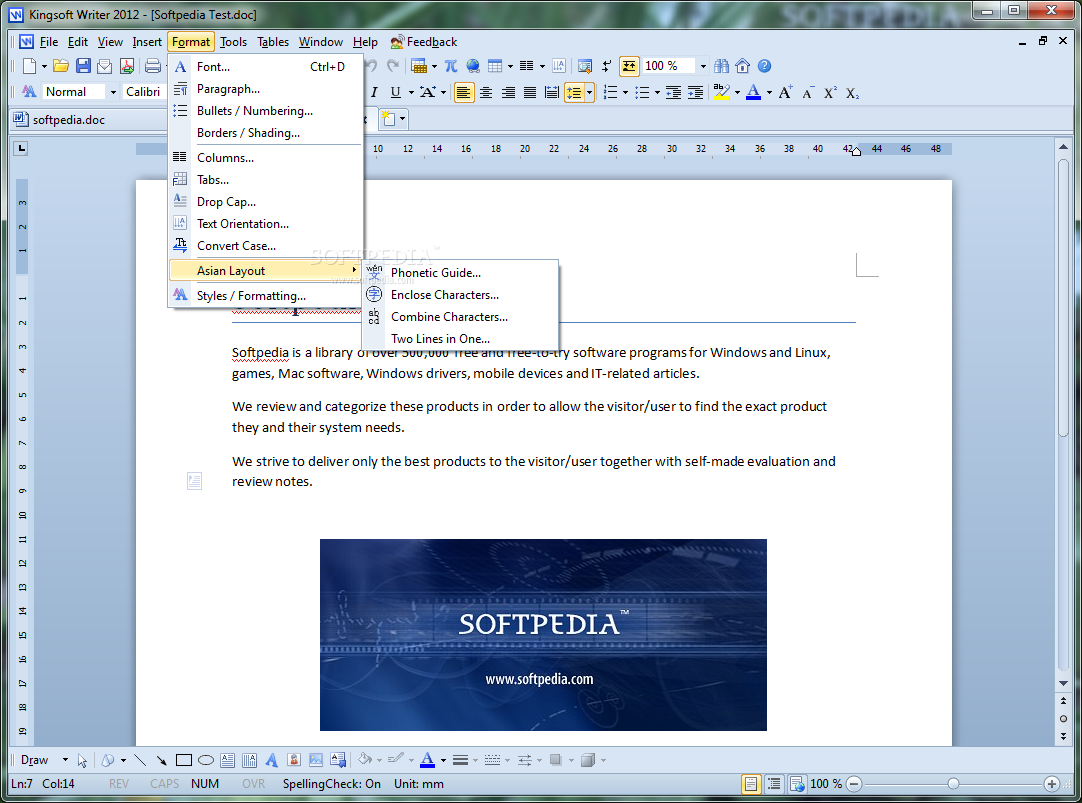Viewport: 1082px width, 803px height.
Task: Click the Find binoculars icon
Action: (721, 66)
